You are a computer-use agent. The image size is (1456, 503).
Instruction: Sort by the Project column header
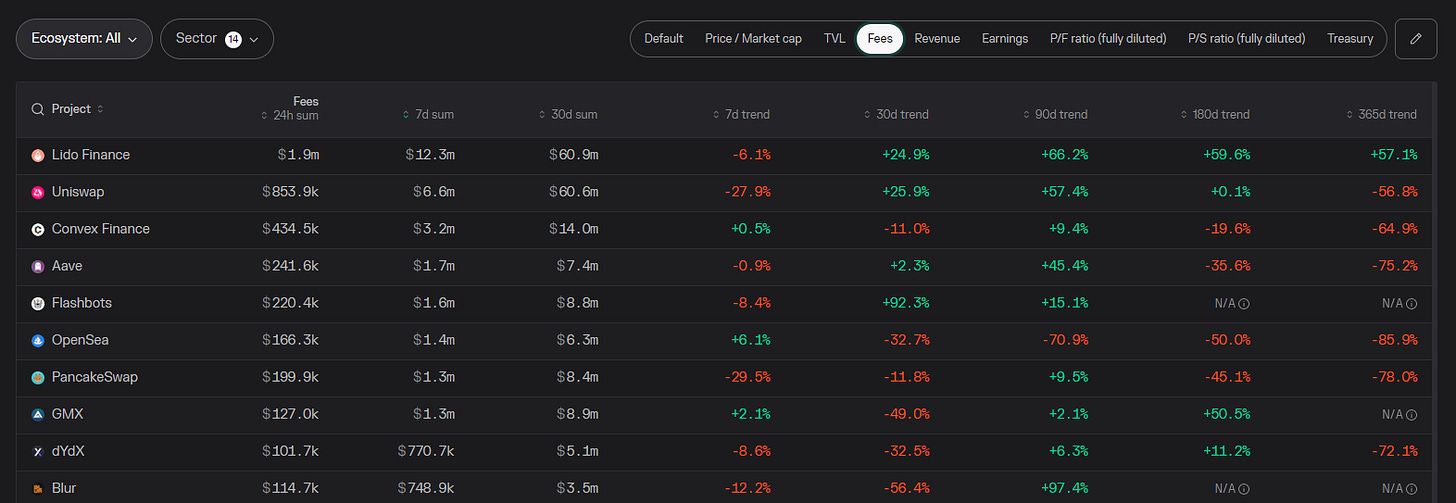coord(78,109)
